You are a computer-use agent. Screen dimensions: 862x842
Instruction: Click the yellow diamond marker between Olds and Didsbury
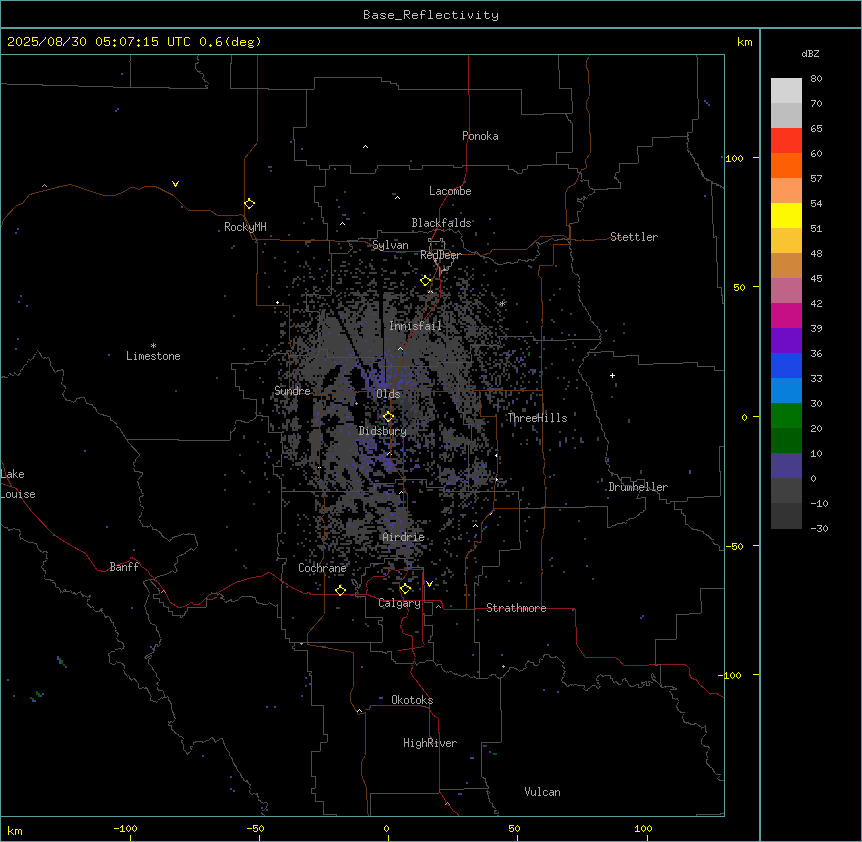point(388,417)
